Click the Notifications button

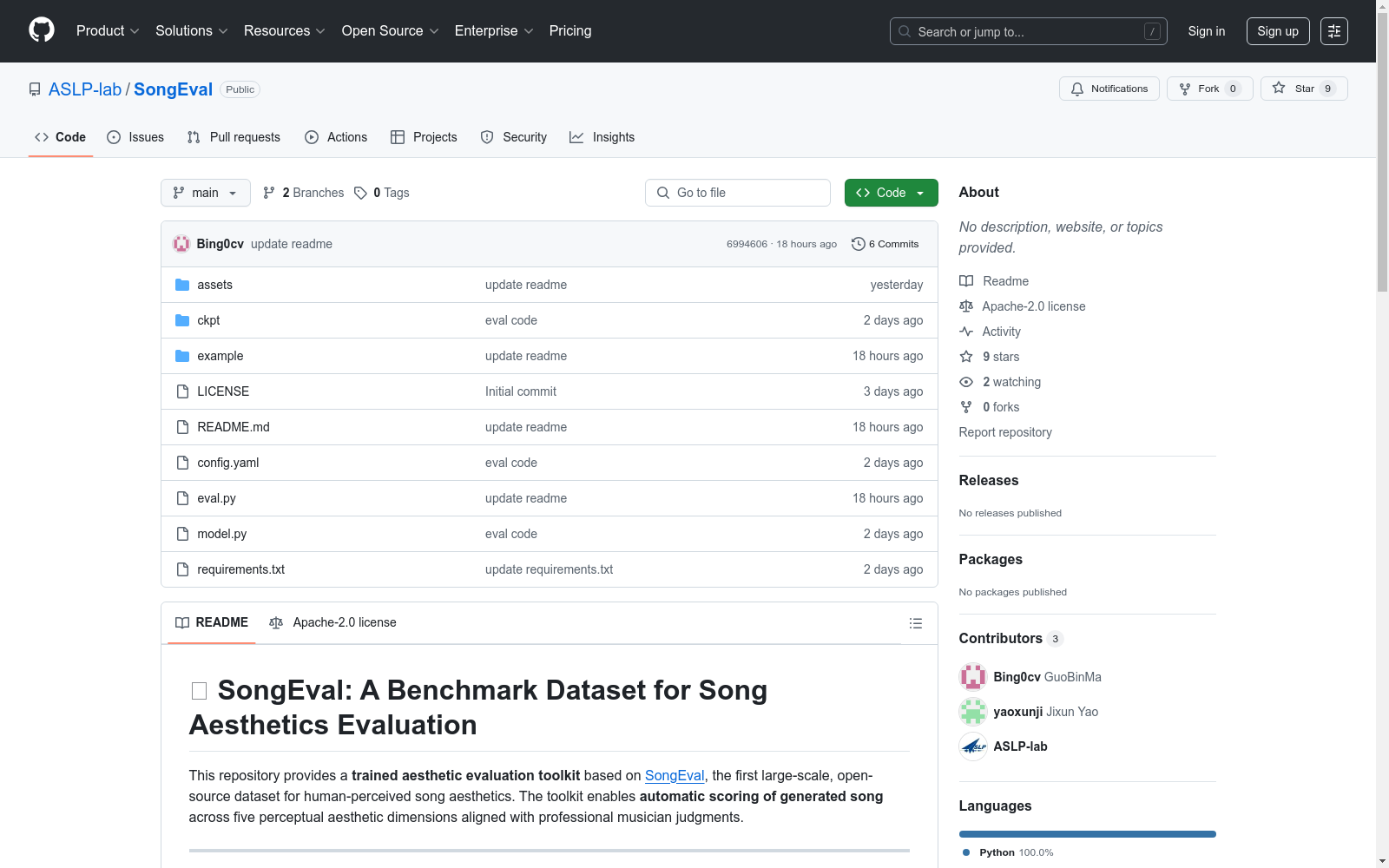(x=1109, y=89)
